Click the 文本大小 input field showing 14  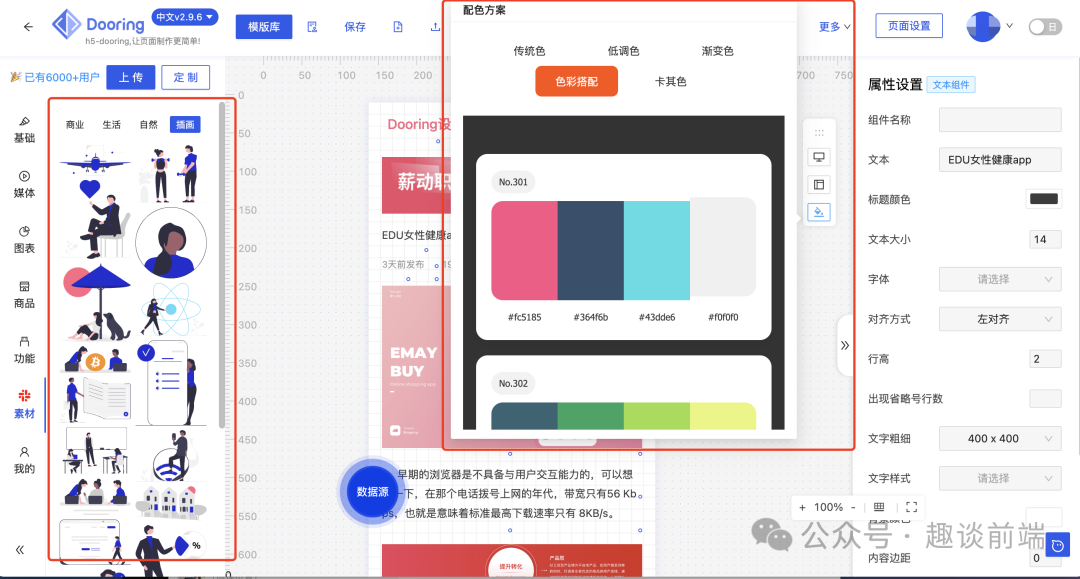(1044, 239)
